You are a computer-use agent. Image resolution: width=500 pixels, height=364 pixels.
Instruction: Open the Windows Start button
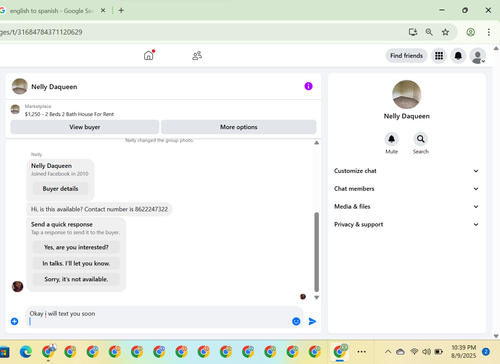coord(5,352)
